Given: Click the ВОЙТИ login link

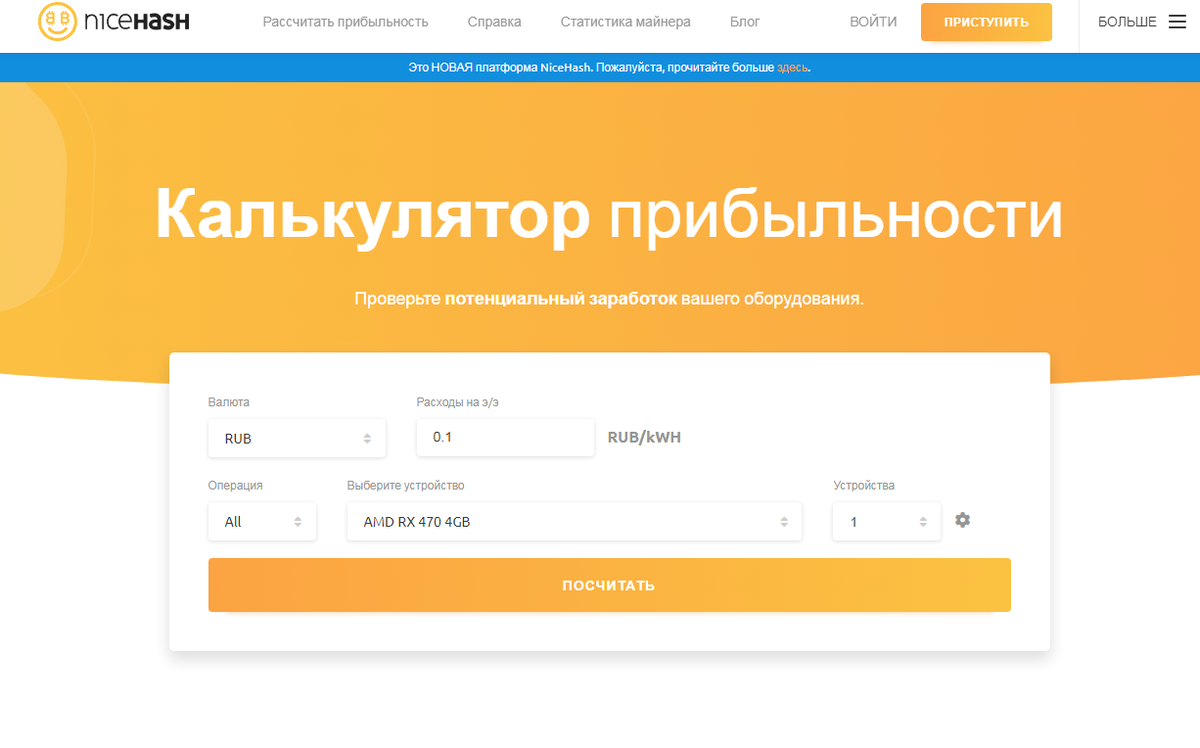Looking at the screenshot, I should (873, 22).
